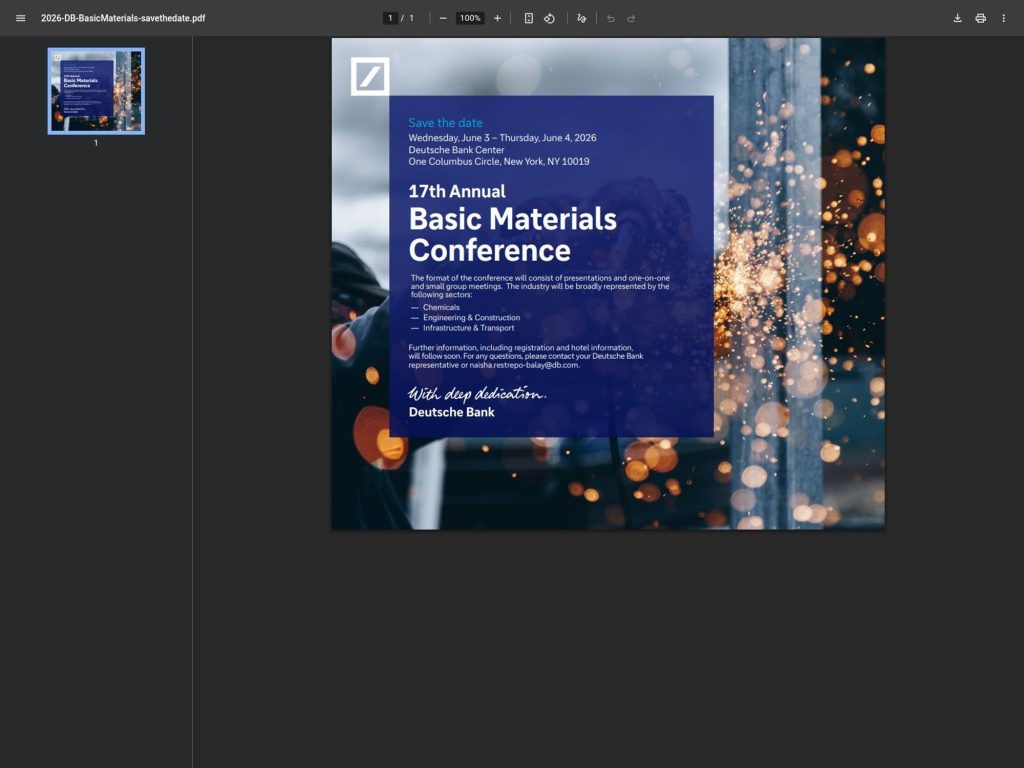
Task: Enable annotation drawing mode
Action: (x=580, y=17)
